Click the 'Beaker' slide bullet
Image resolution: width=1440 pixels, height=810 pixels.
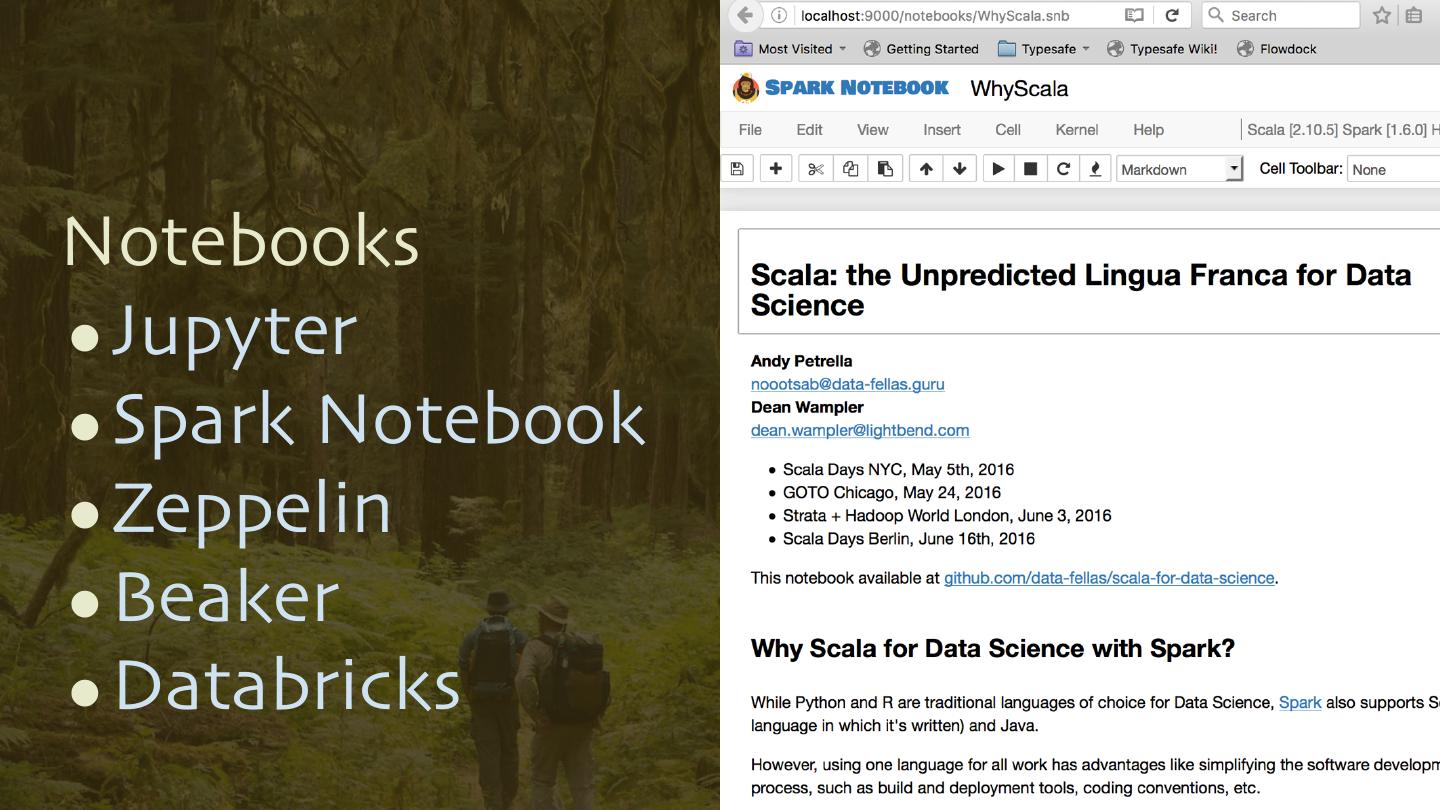coord(227,596)
